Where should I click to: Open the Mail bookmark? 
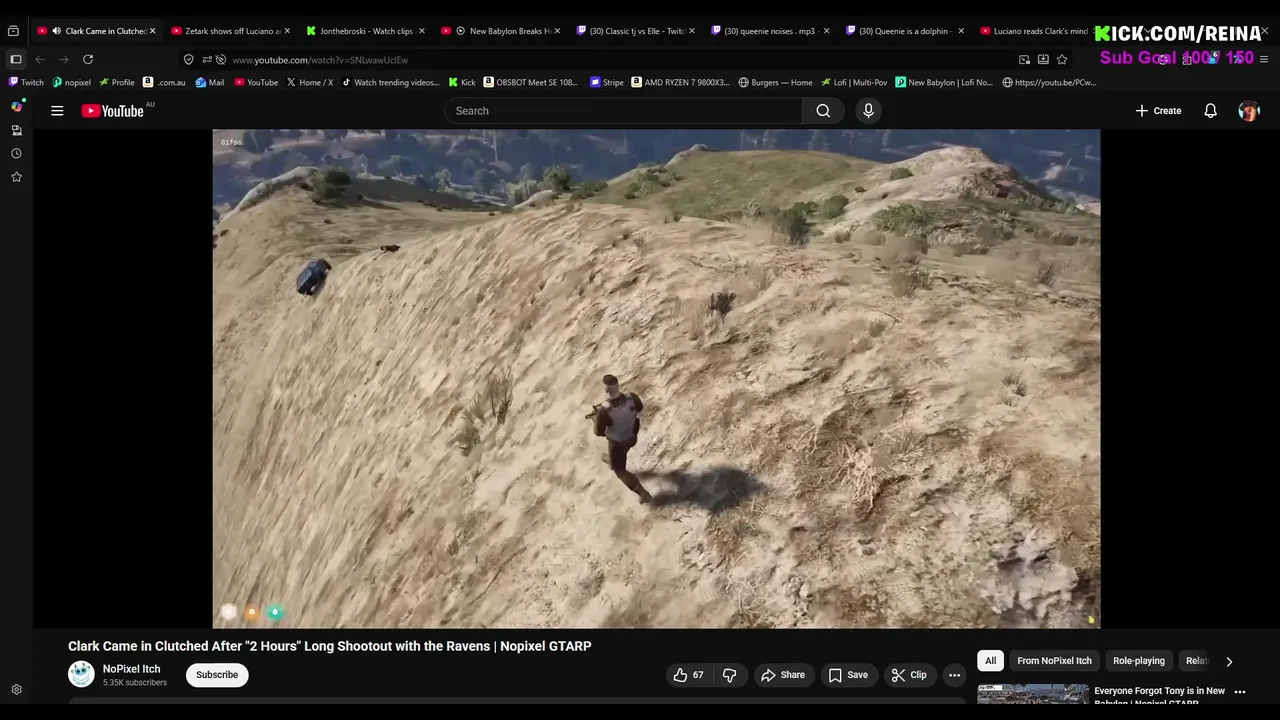pyautogui.click(x=209, y=83)
